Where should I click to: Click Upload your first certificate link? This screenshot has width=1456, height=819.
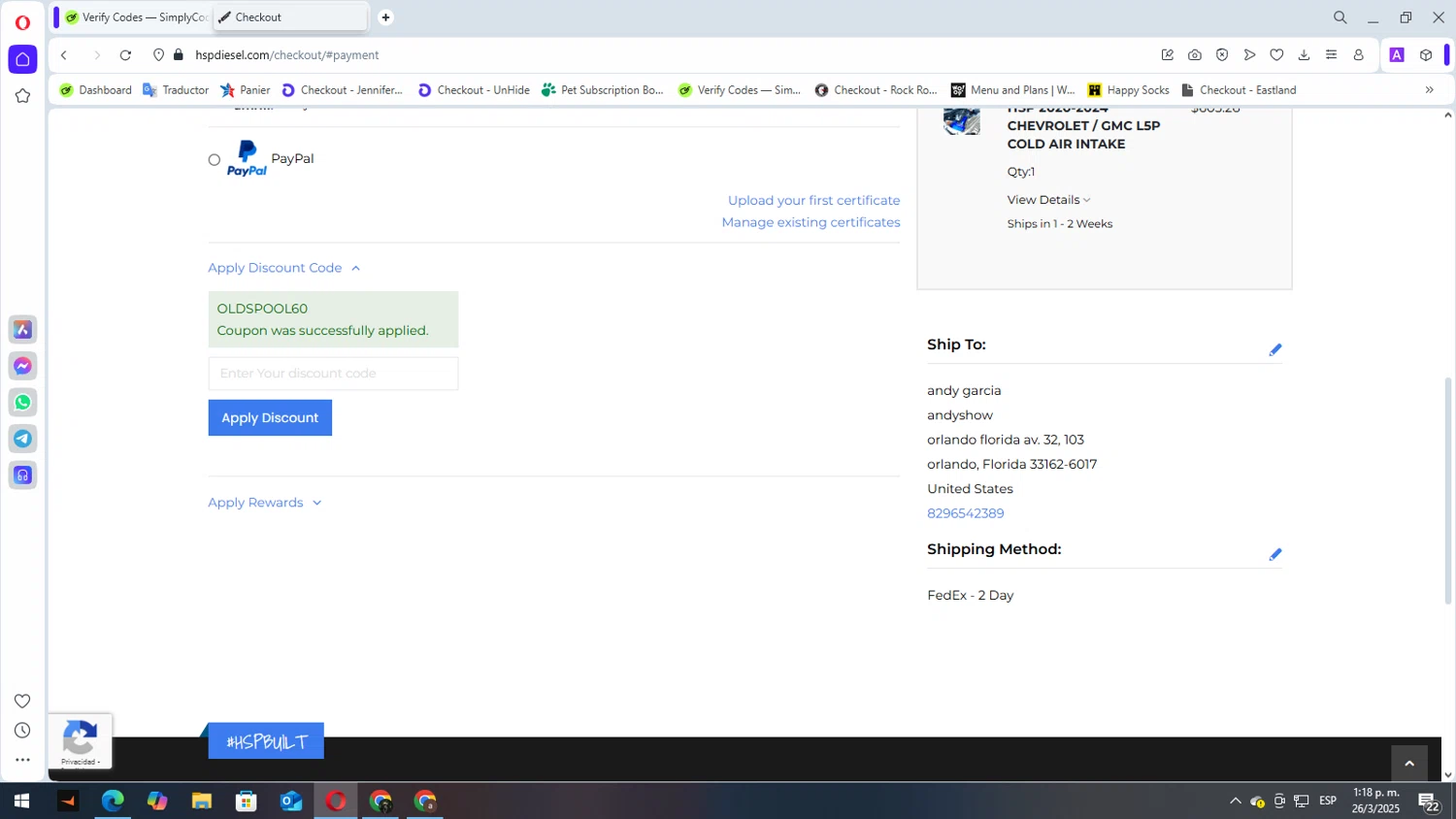tap(813, 200)
